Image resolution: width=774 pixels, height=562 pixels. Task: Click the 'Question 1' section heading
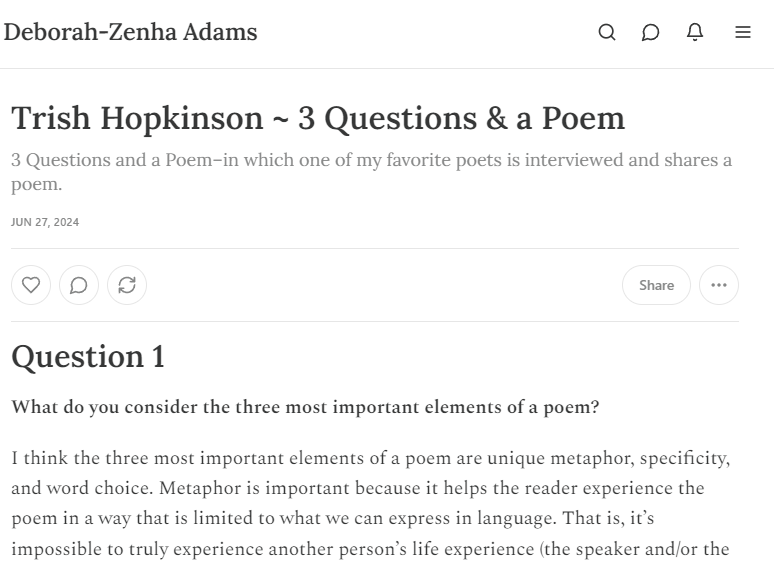88,357
